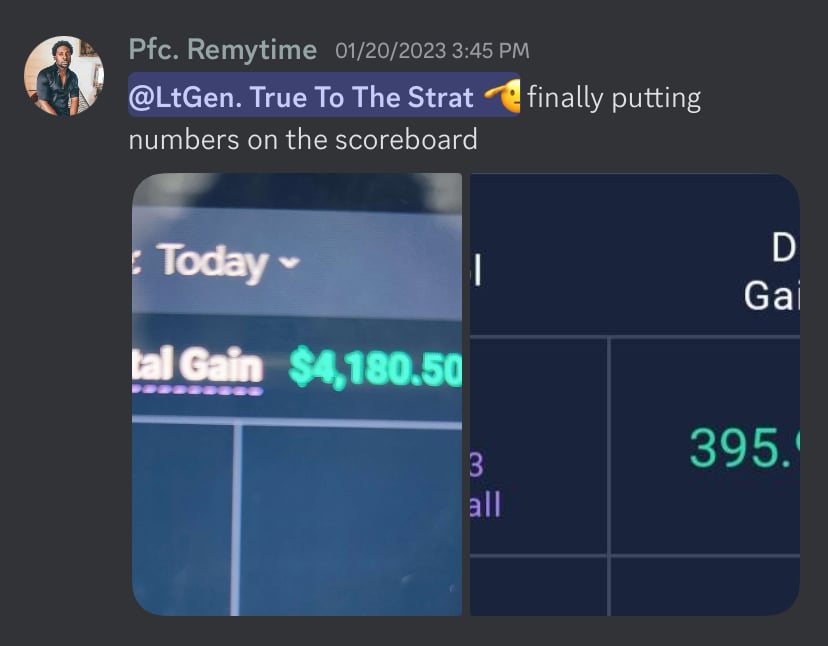Click the saluting face emoji in mention
Screen dimensions: 828x646
503,96
